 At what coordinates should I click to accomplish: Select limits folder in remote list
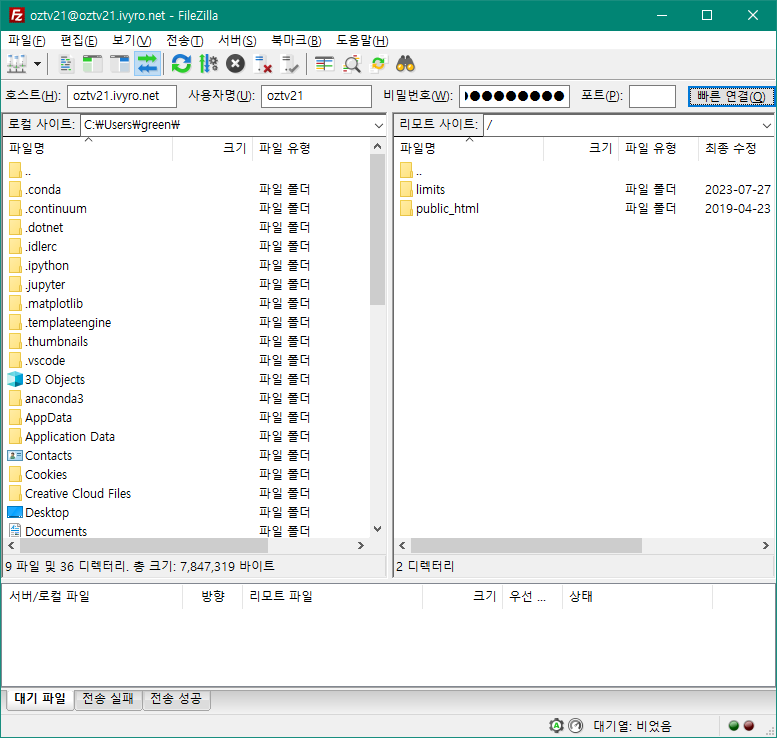coord(430,190)
